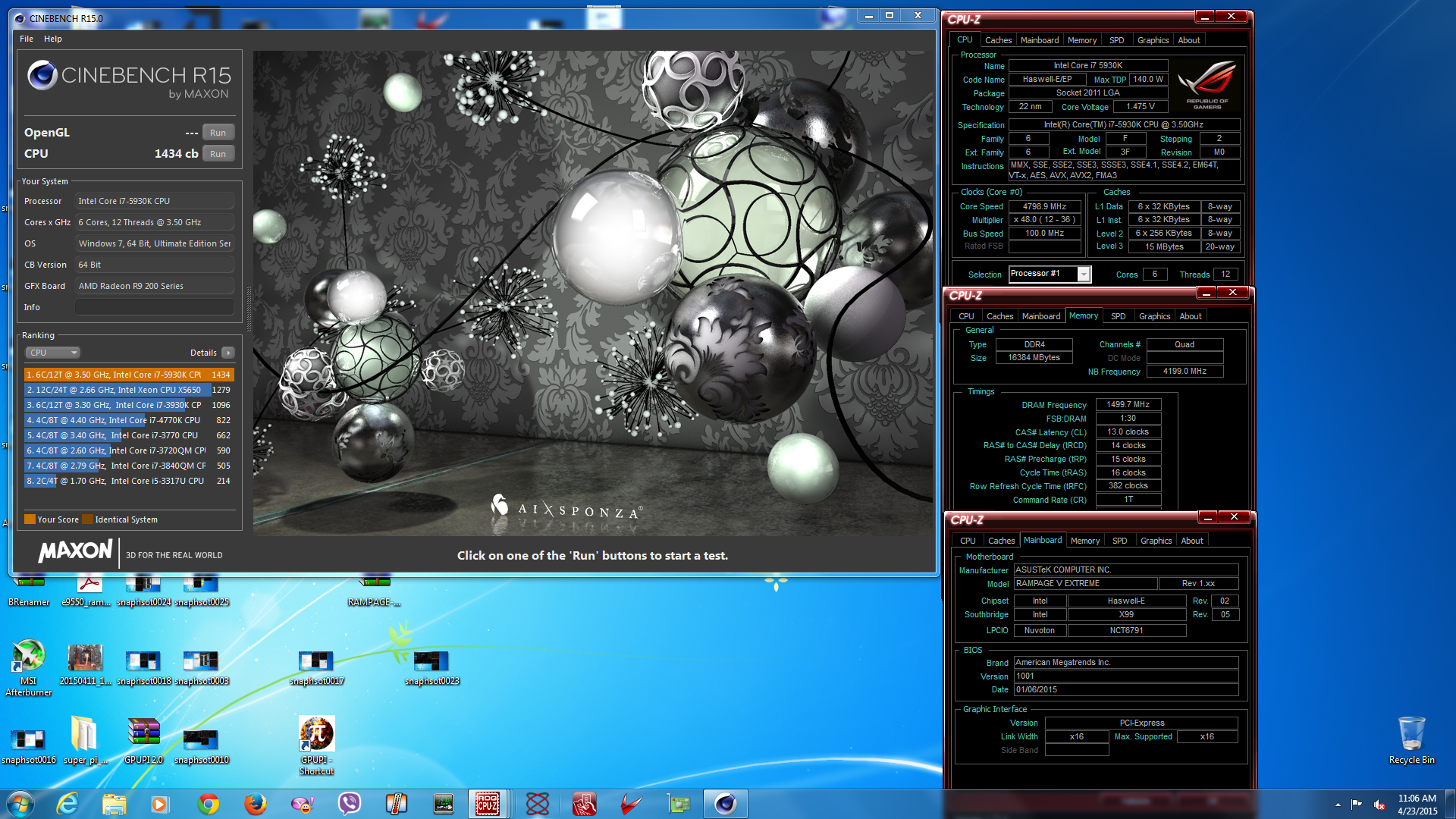Select top ranking row i7-5930K 1434
This screenshot has height=819, width=1456.
[x=127, y=375]
